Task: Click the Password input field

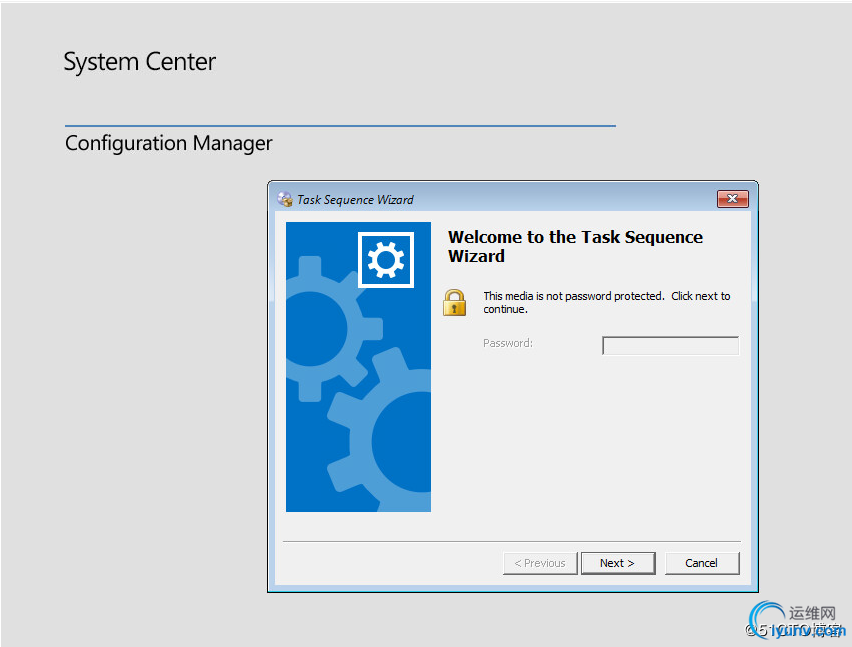Action: (x=671, y=346)
